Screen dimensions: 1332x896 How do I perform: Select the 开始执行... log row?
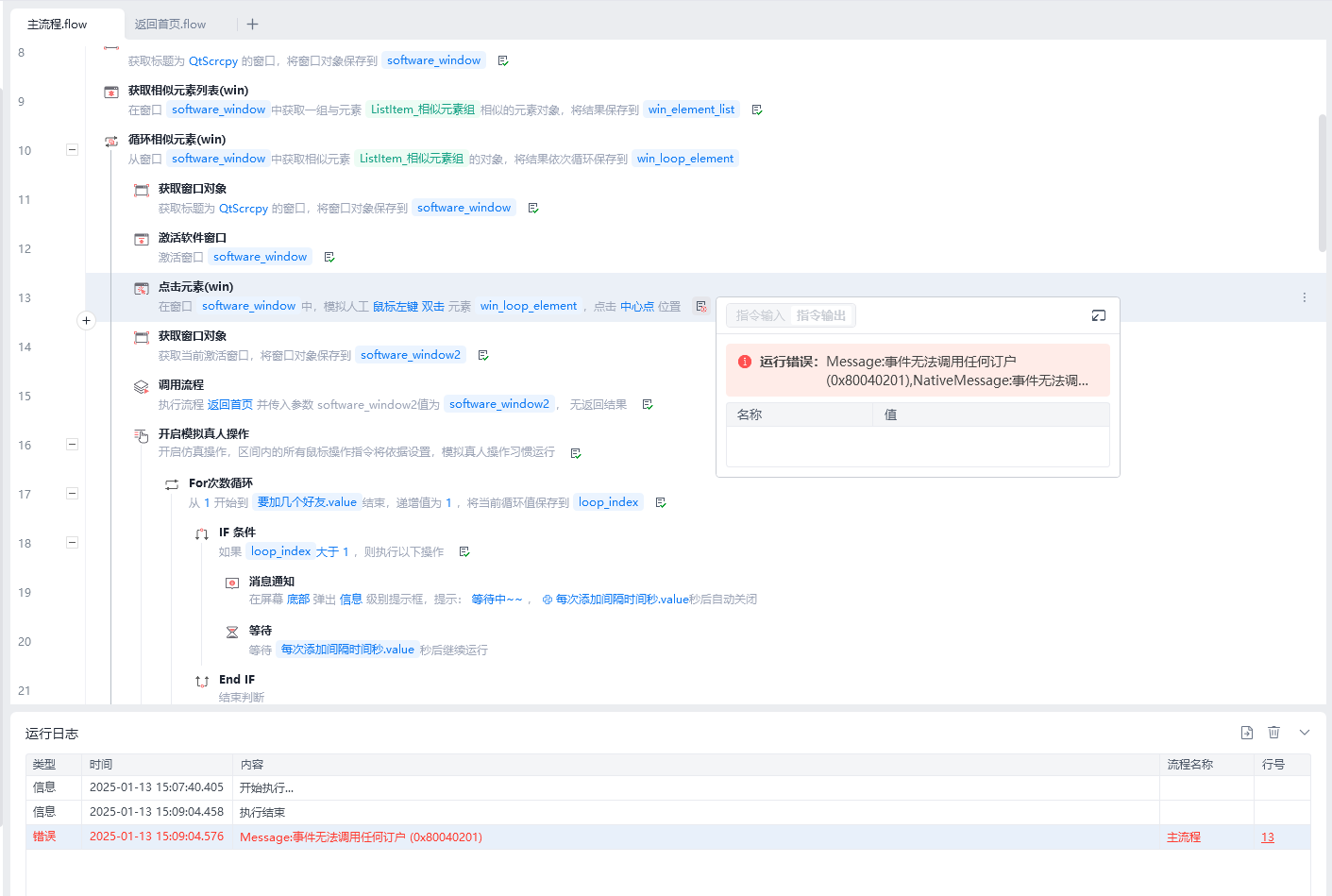click(667, 787)
